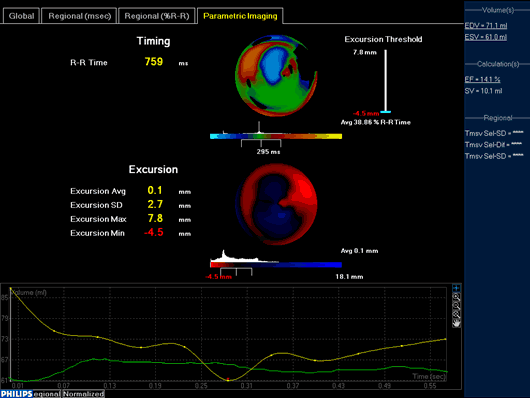This screenshot has width=531, height=399.
Task: Click the first Tmsv Sel-SD regional entry
Action: (x=494, y=133)
